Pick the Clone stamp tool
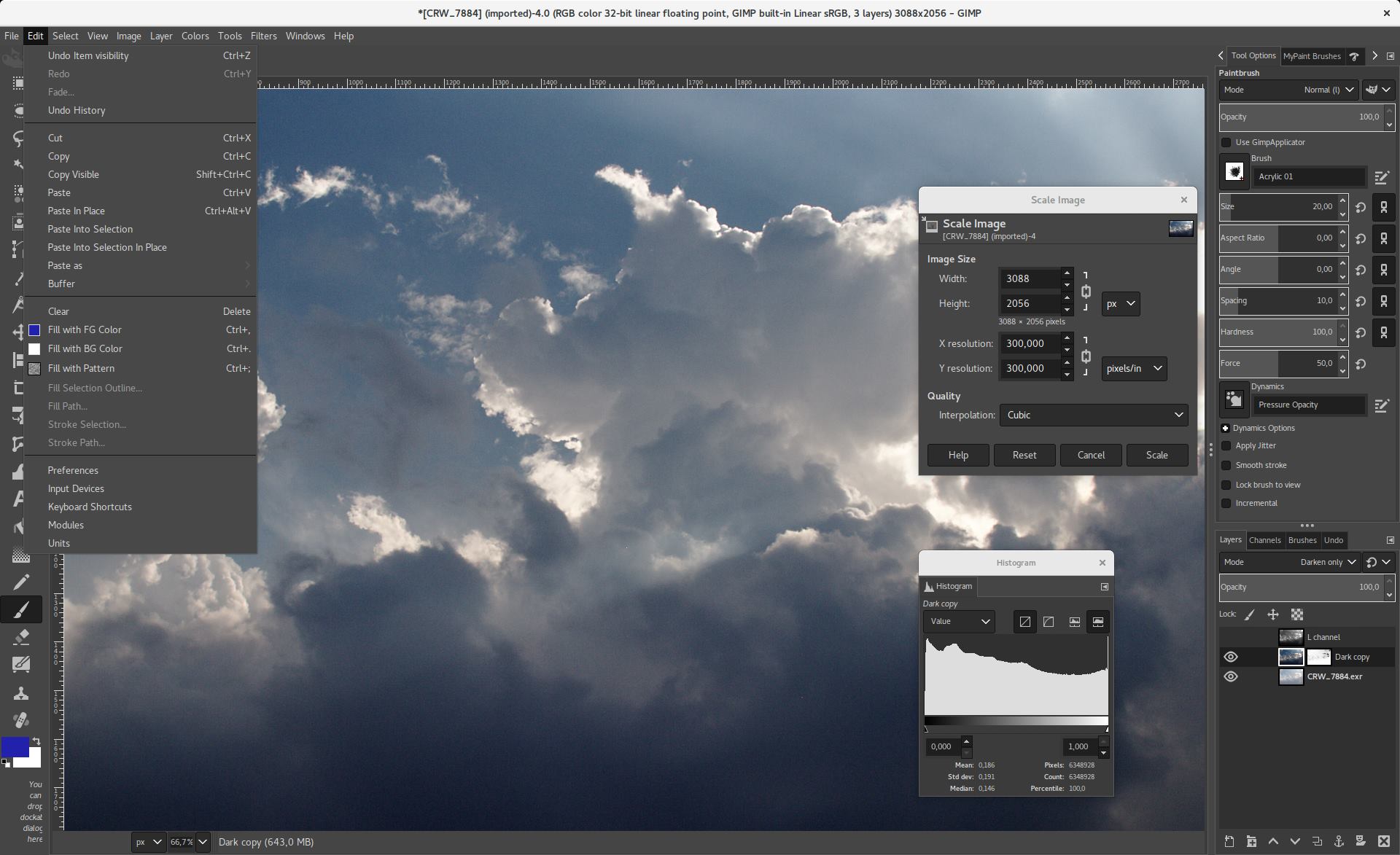The width and height of the screenshot is (1400, 855). pos(21,693)
